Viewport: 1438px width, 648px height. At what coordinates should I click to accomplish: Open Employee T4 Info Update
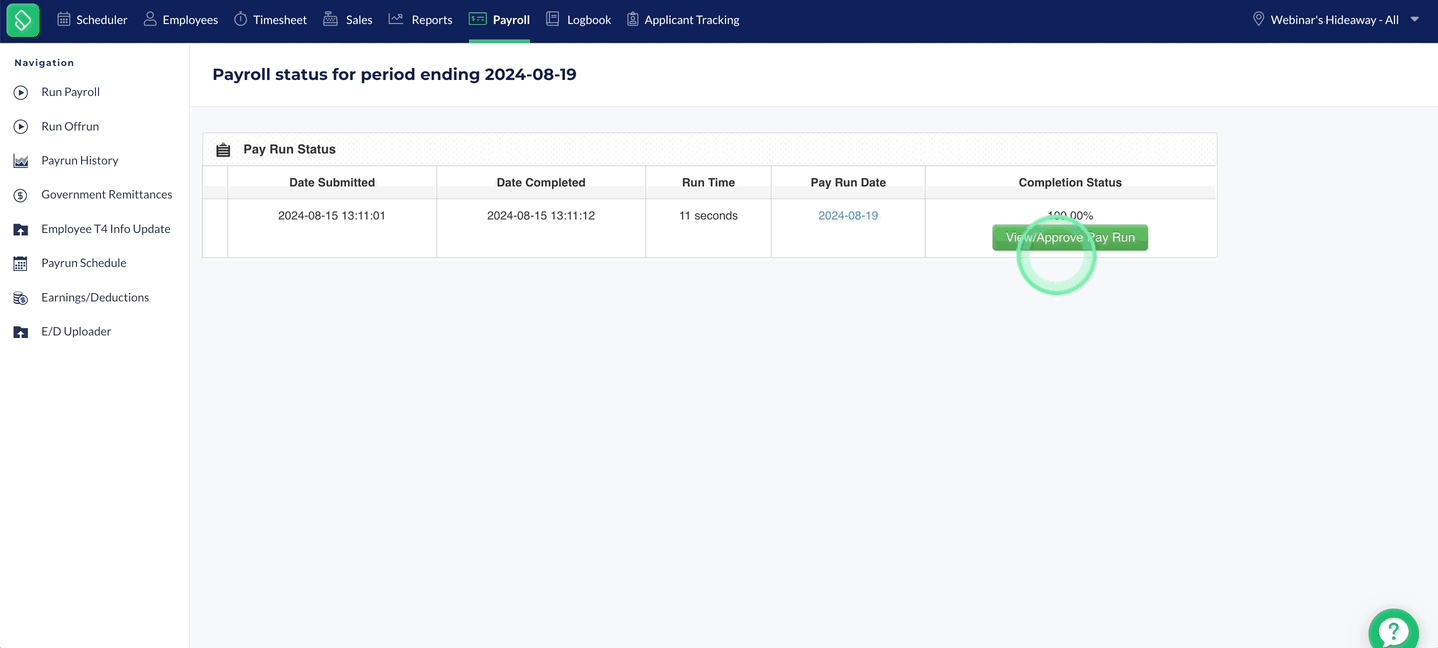tap(106, 229)
